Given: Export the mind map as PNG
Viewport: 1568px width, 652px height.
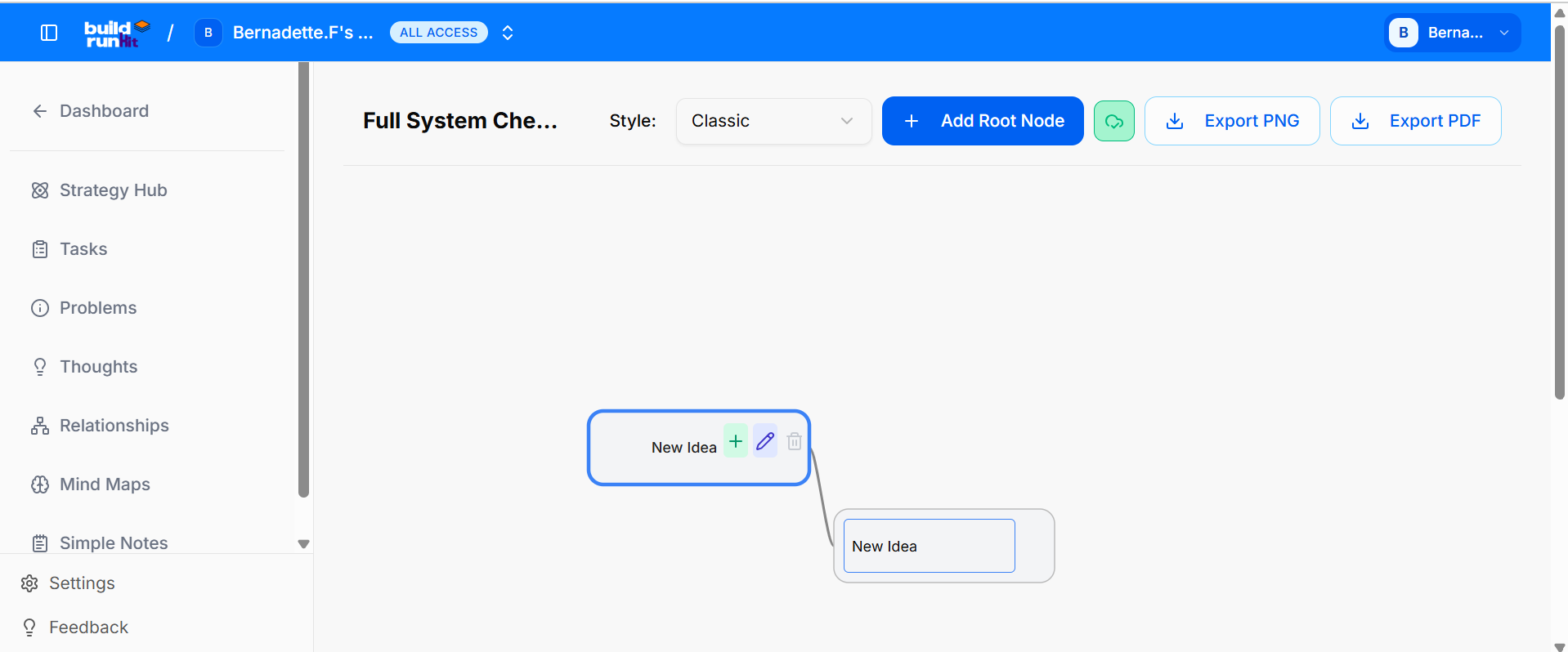Looking at the screenshot, I should tap(1232, 121).
